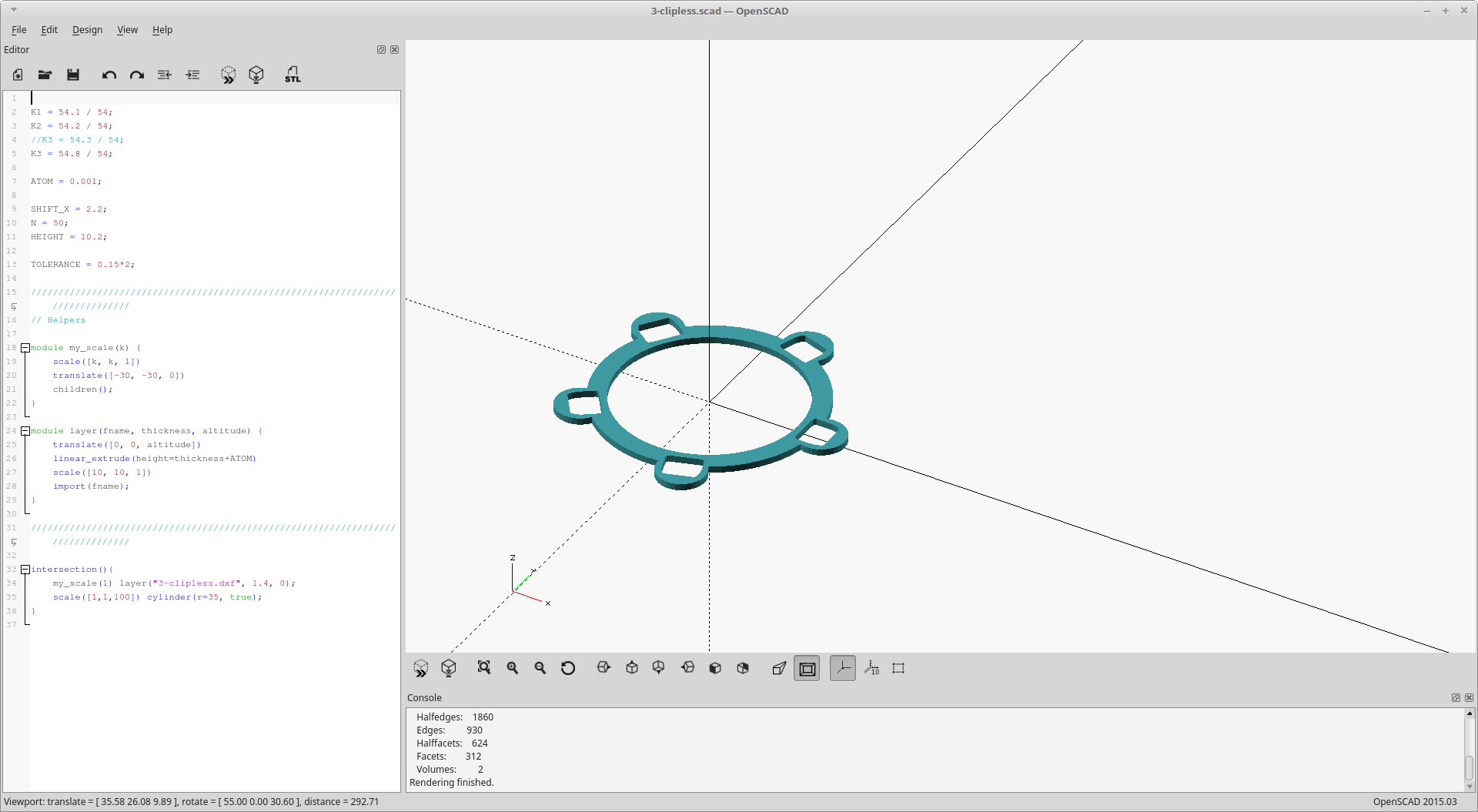Save the file with the floppy icon
Viewport: 1478px width, 812px height.
73,75
